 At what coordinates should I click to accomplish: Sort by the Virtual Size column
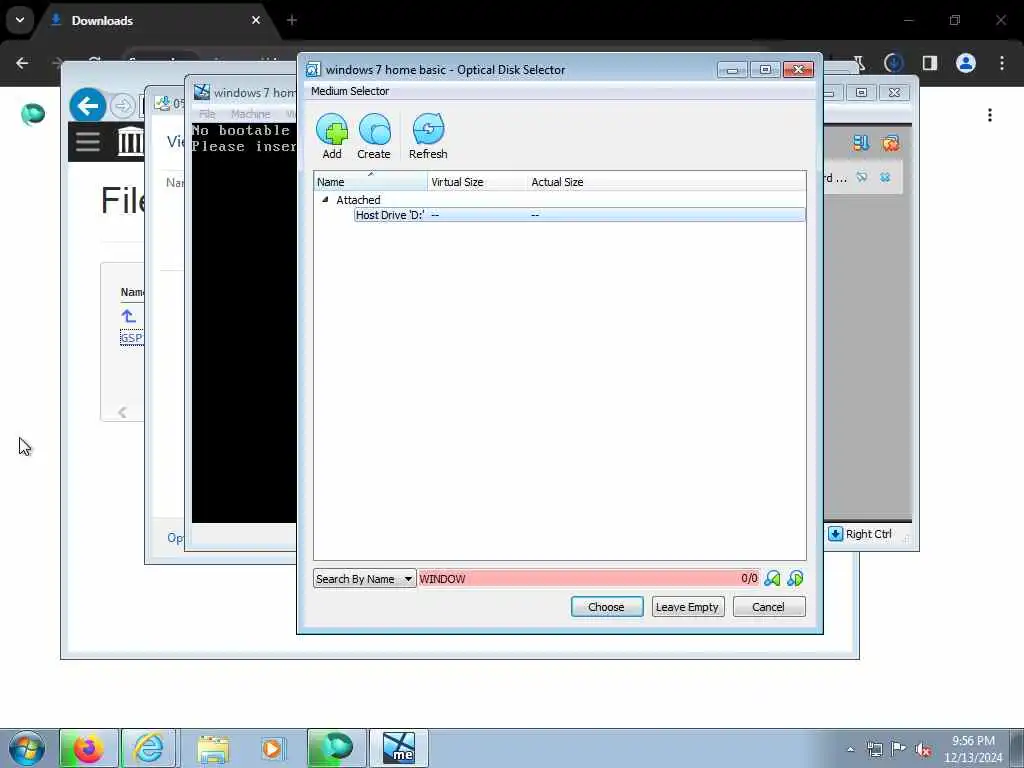[477, 182]
